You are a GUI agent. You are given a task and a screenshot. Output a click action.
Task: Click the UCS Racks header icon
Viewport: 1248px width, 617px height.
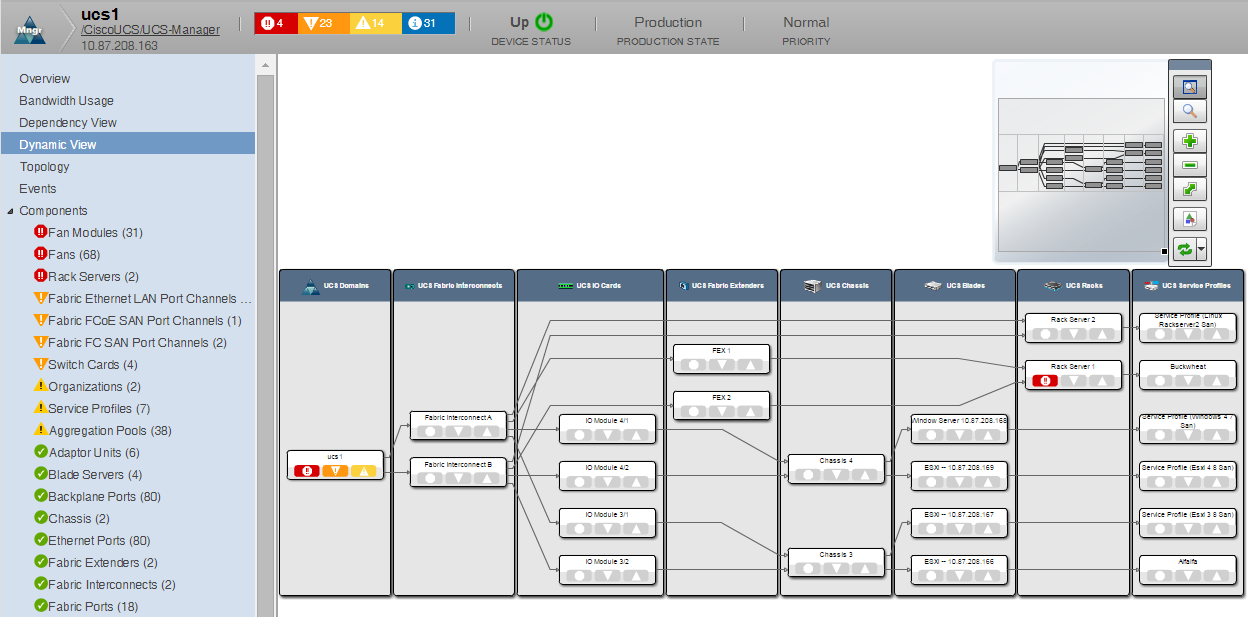click(1053, 285)
